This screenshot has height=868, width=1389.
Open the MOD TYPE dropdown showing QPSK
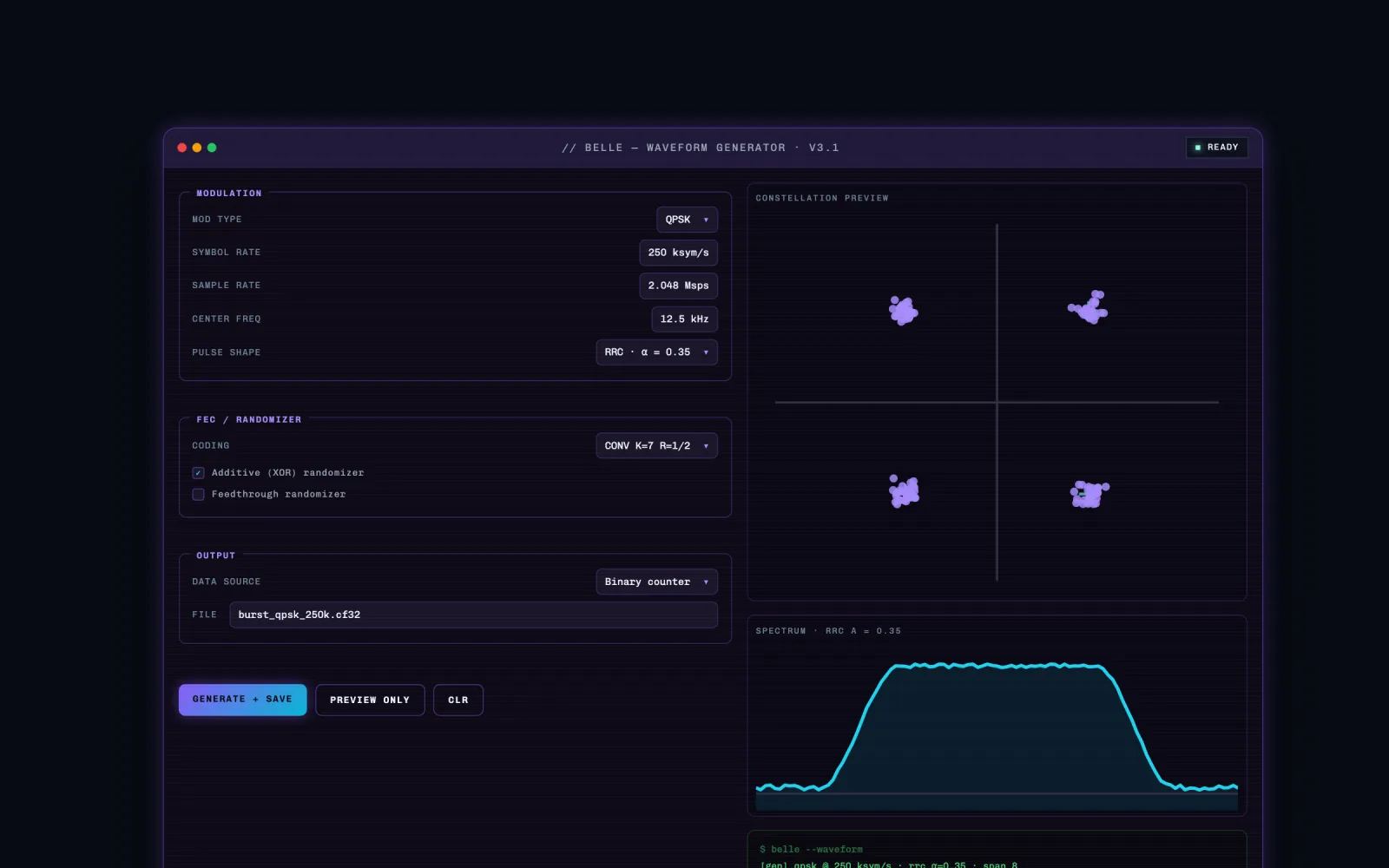687,220
